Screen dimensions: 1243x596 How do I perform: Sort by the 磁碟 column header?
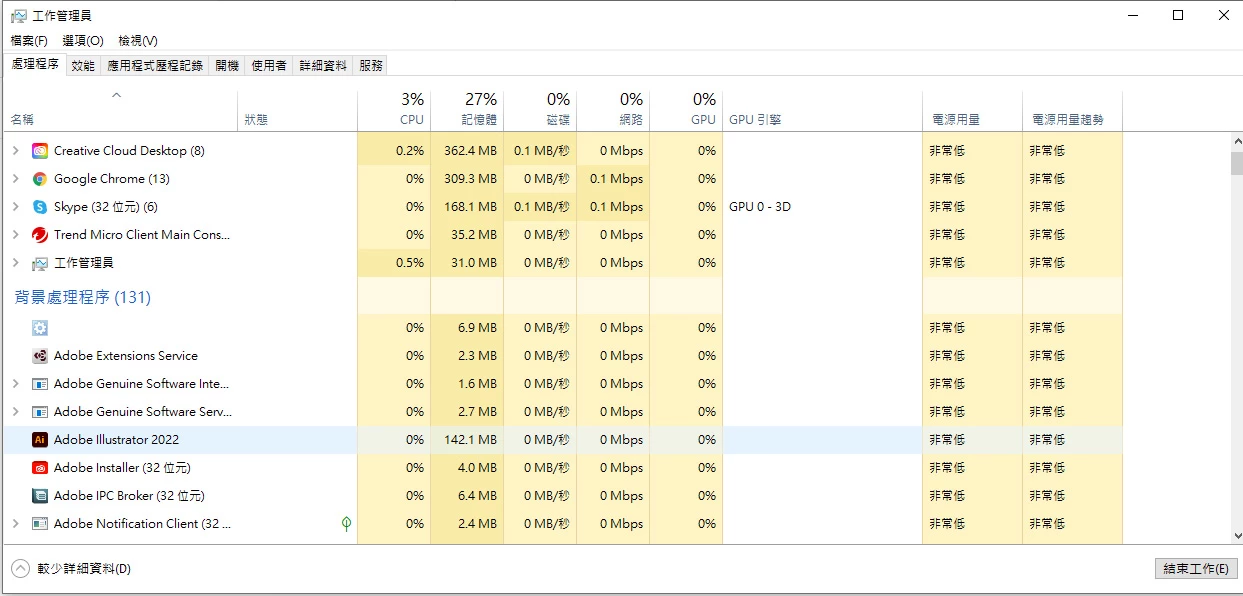coord(540,110)
